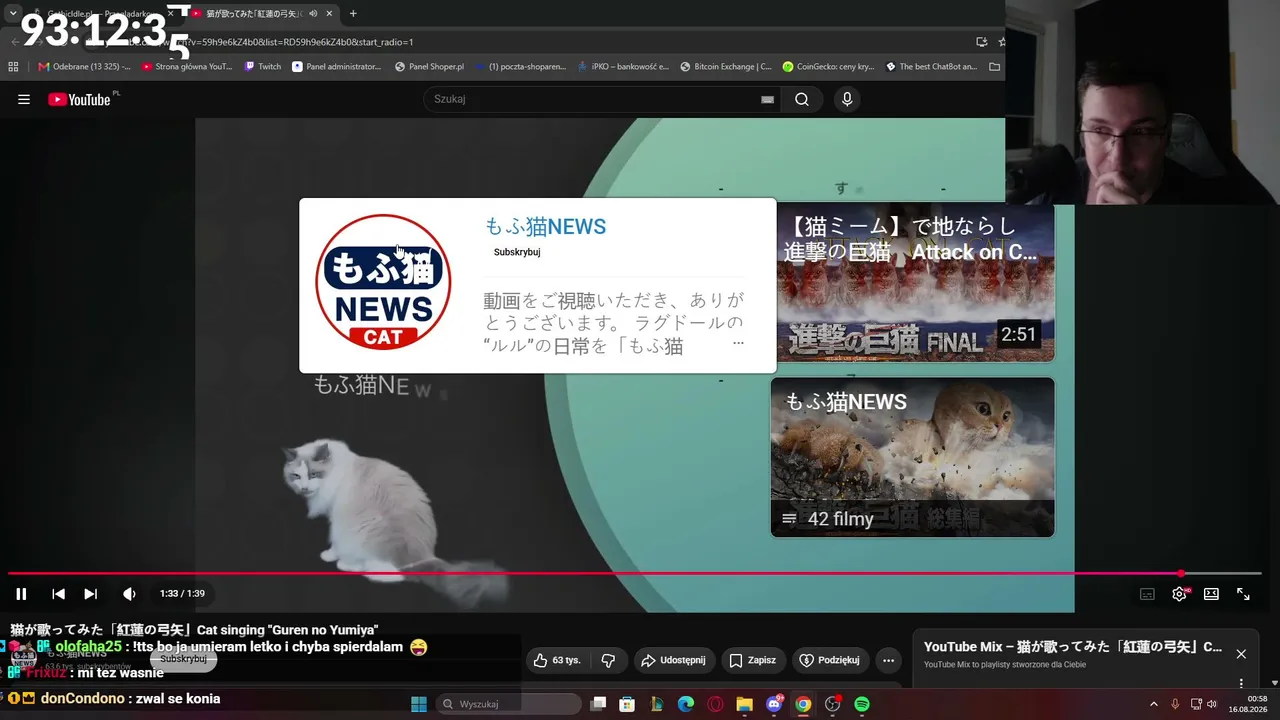
Task: Close the YouTube Mix playlist panel
Action: coord(1241,654)
